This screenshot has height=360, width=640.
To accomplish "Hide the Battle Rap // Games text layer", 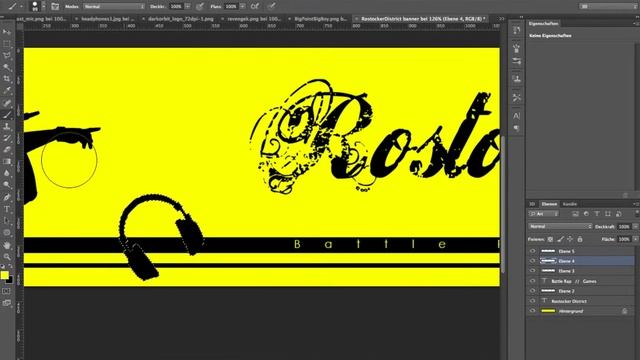I will pyautogui.click(x=532, y=281).
